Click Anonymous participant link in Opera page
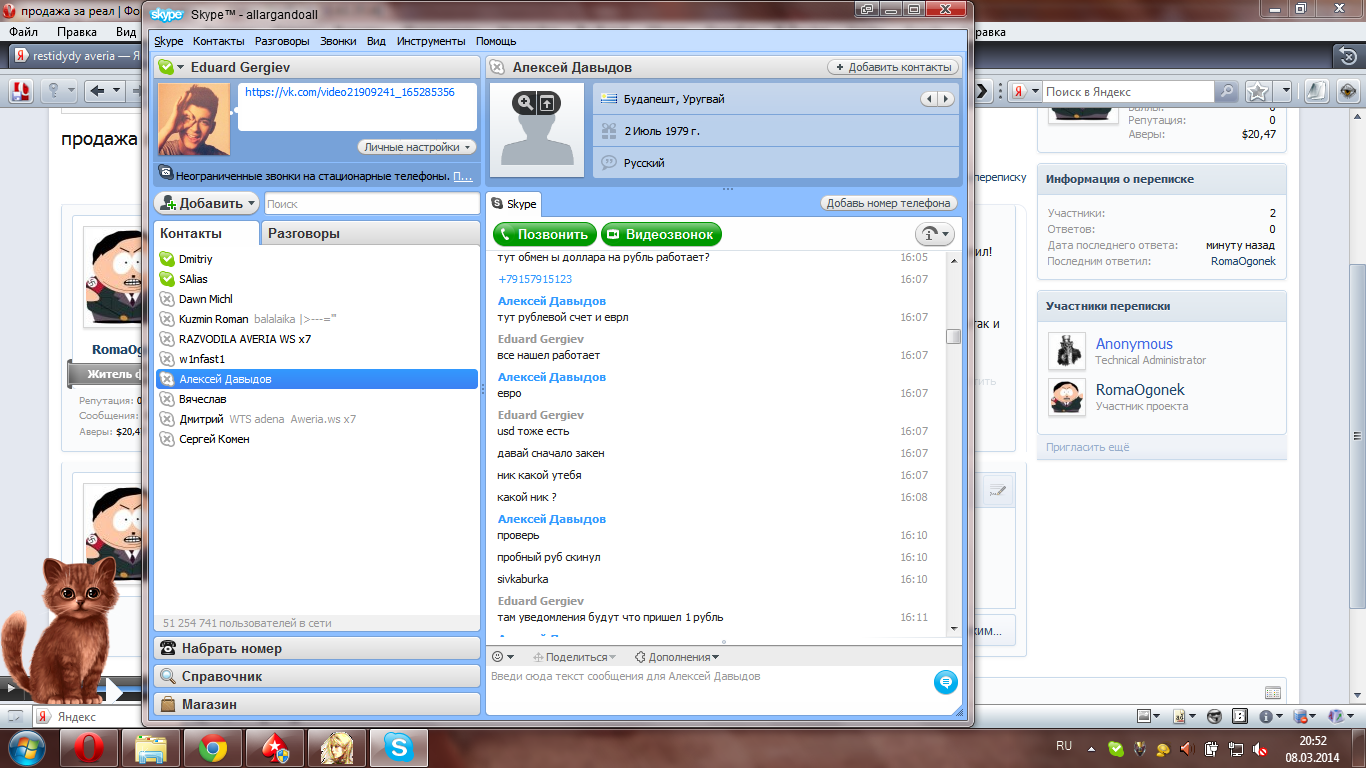 pos(1134,344)
